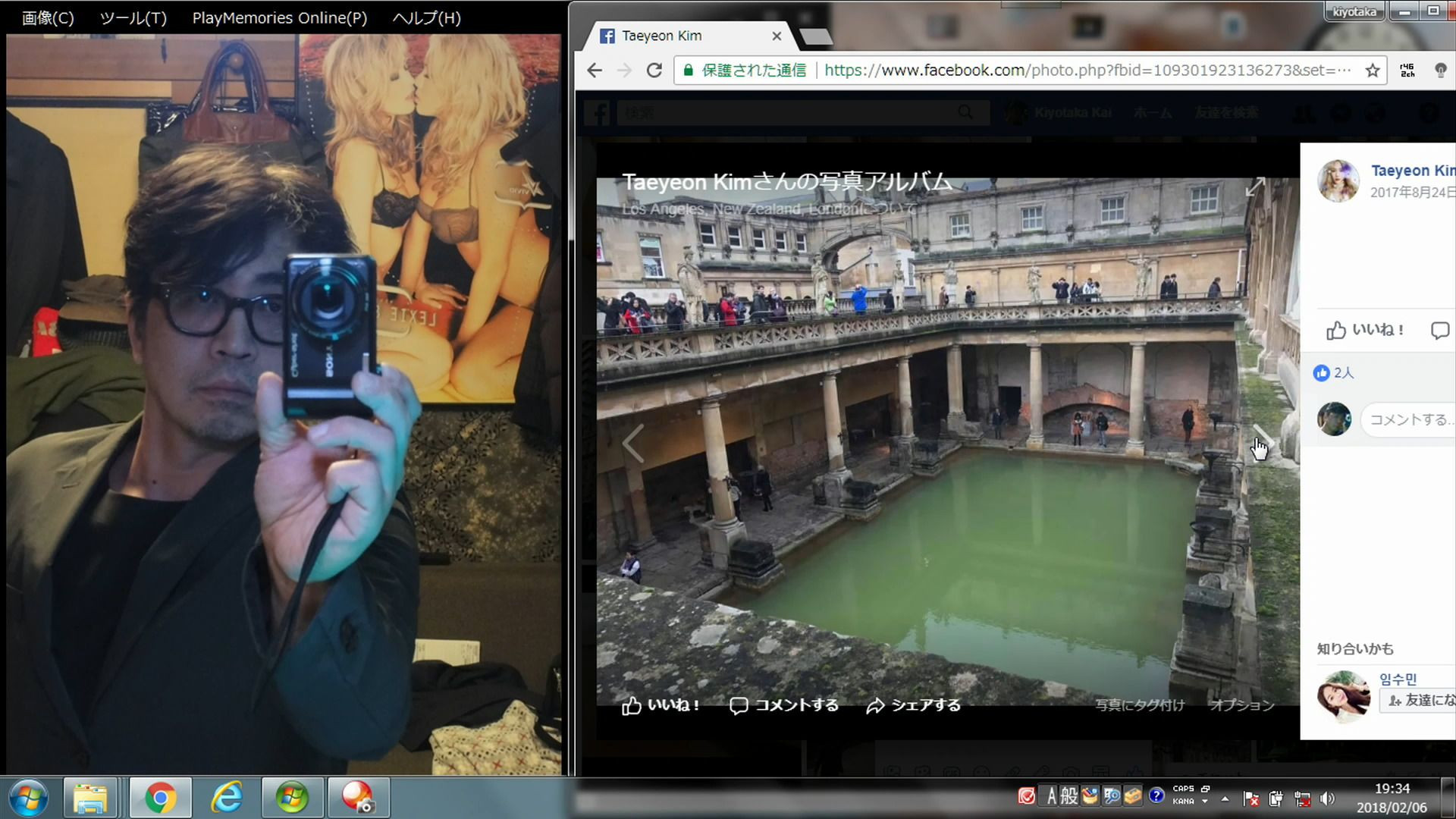Reload the Facebook page
Screen dimensions: 1456x819
point(654,71)
